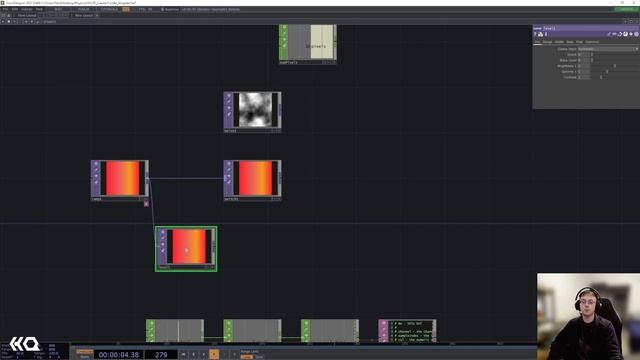The image size is (640, 360).
Task: Toggle third flag on grayscale noise node
Action: click(229, 108)
